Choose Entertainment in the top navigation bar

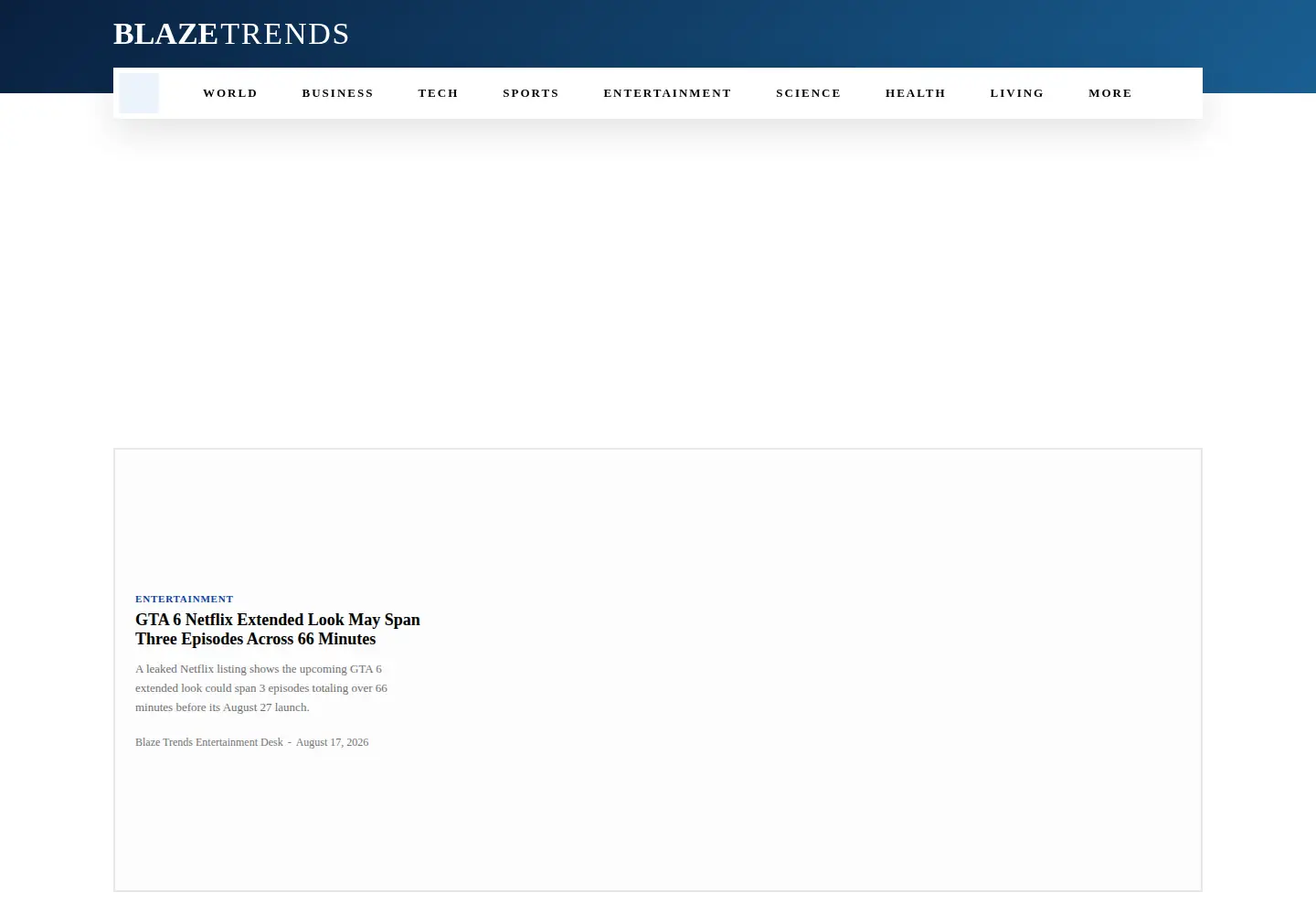[667, 93]
